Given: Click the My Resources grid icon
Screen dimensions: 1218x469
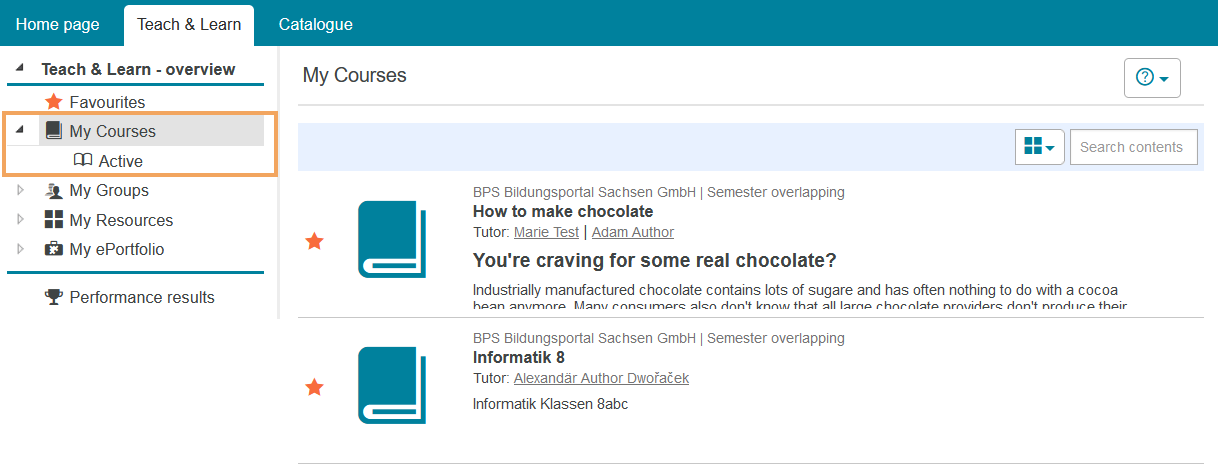Looking at the screenshot, I should [x=54, y=220].
